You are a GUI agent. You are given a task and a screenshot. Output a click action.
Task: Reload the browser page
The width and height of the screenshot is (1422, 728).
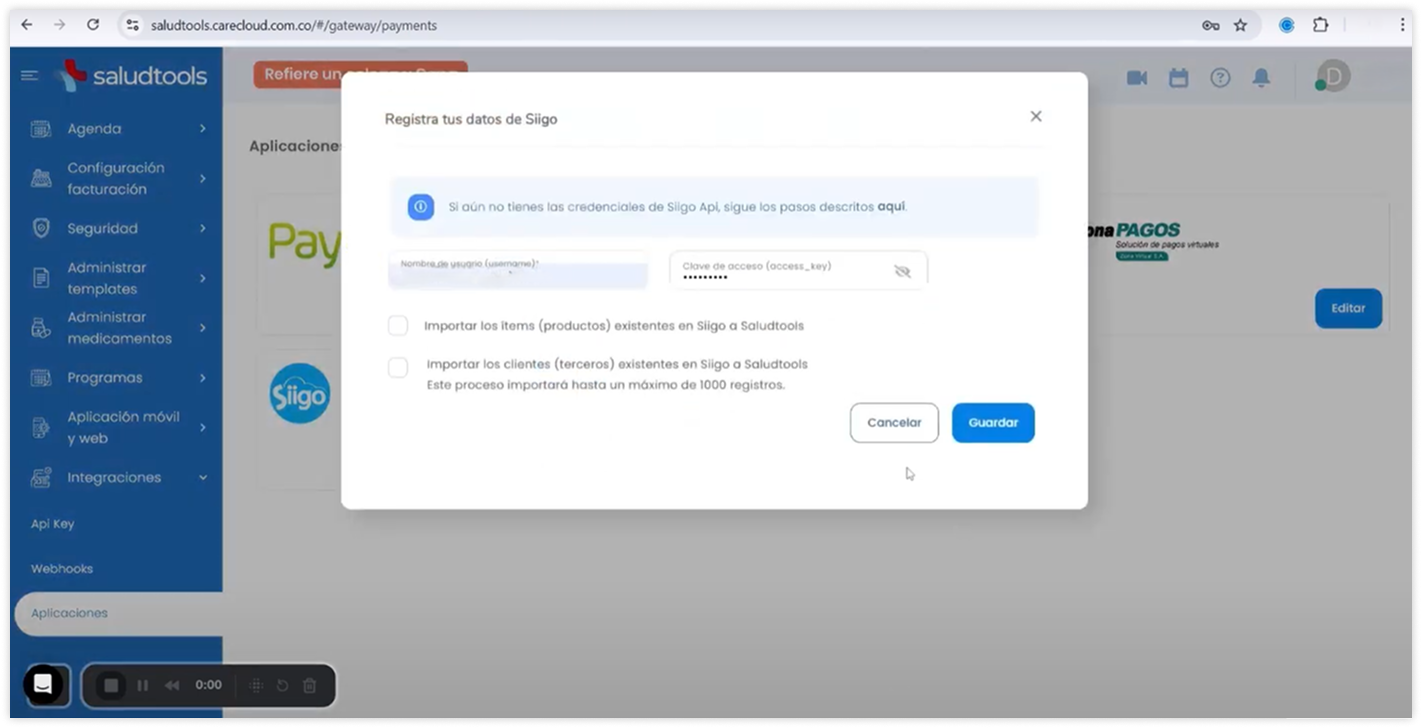93,25
